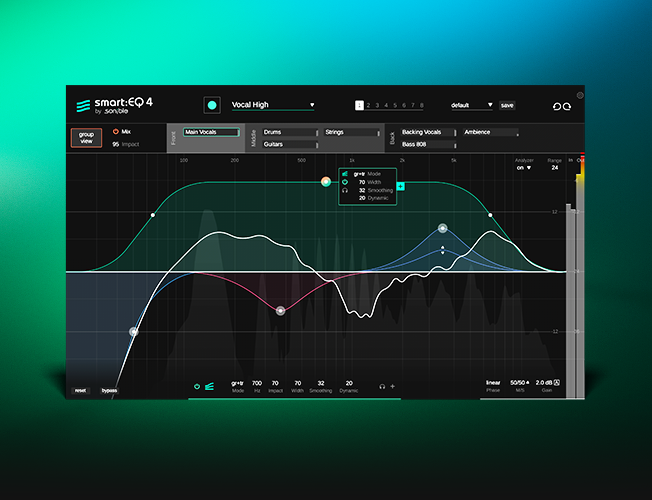Select the Ambience track
Viewport: 652px width, 500px height.
491,132
